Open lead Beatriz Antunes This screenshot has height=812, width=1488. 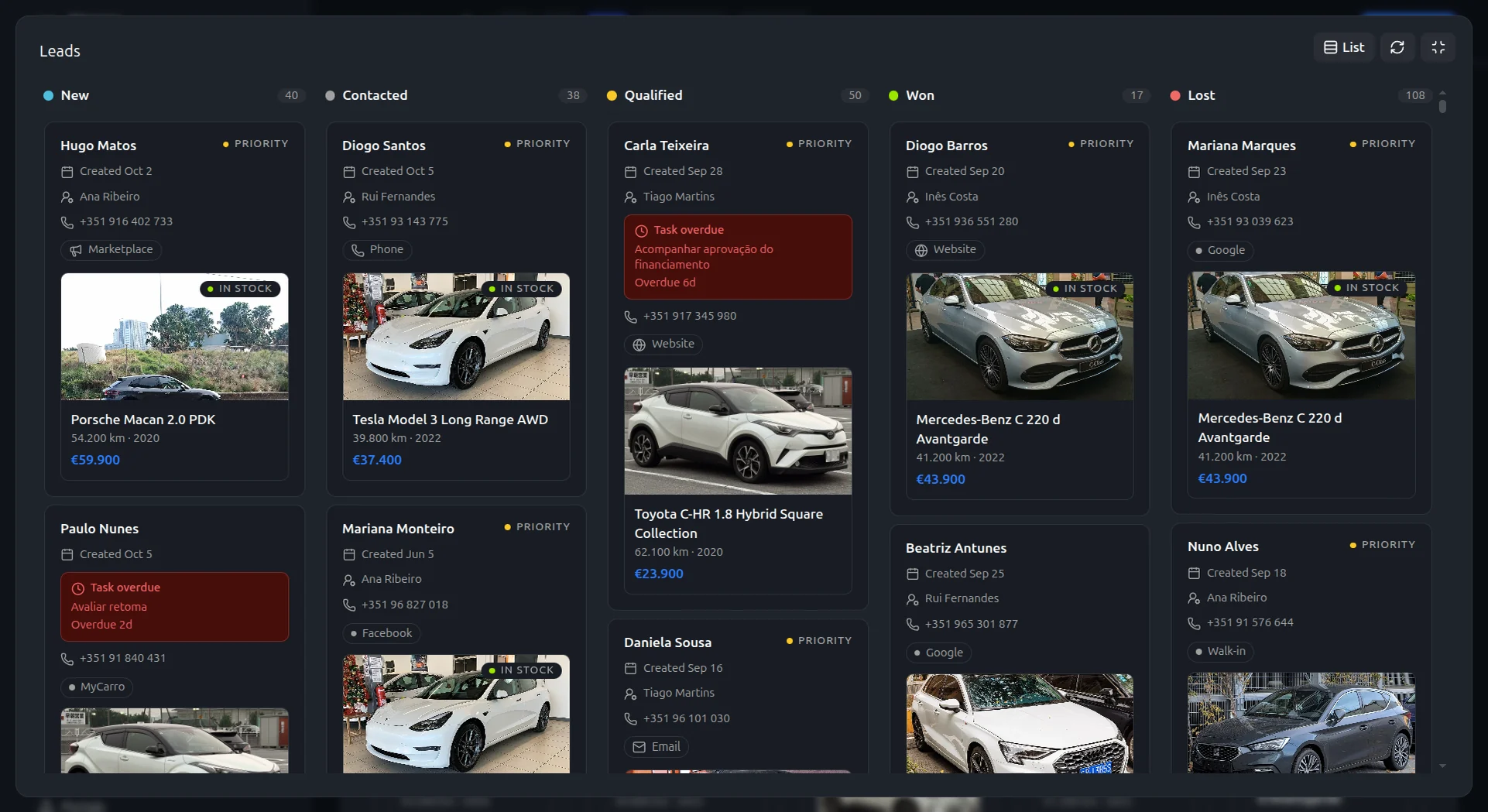coord(956,548)
